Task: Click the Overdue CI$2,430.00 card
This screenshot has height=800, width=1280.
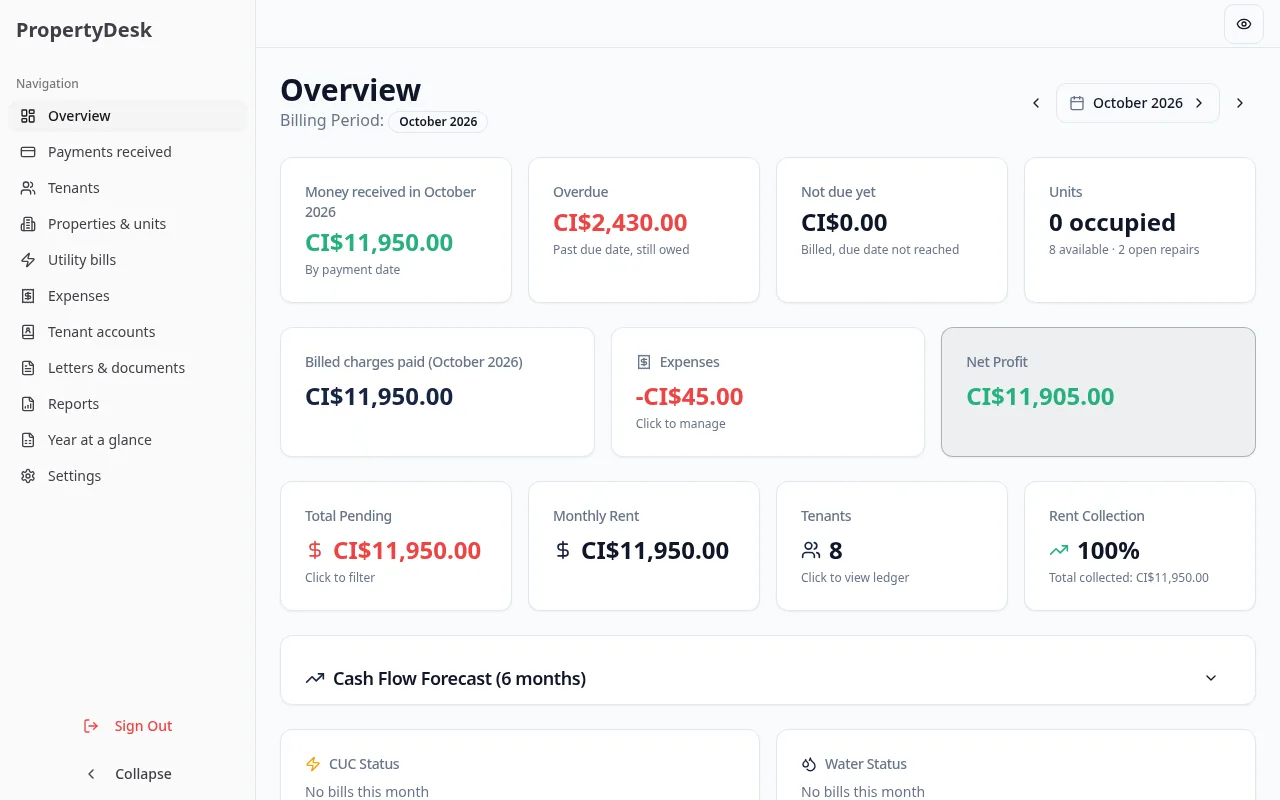Action: (x=644, y=230)
